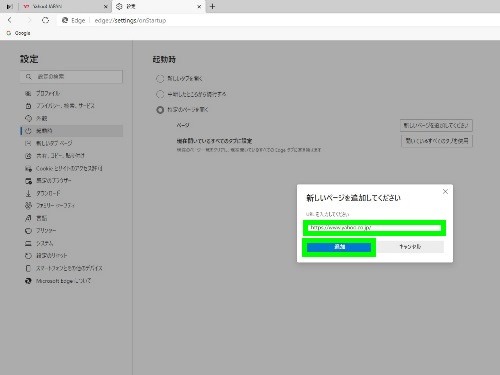Click the URL input field in dialog

(x=375, y=228)
